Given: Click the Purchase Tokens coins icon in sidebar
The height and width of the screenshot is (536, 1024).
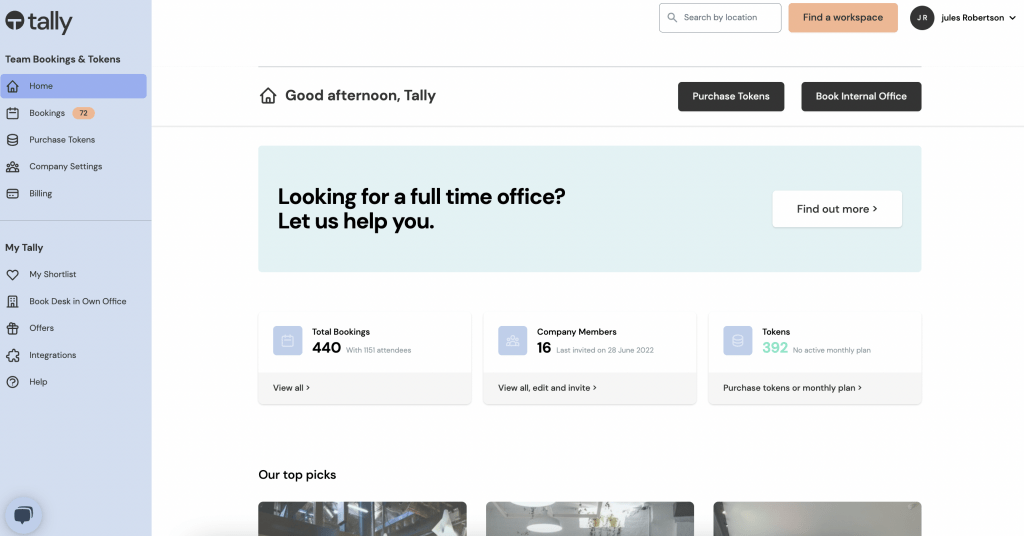Looking at the screenshot, I should [12, 140].
